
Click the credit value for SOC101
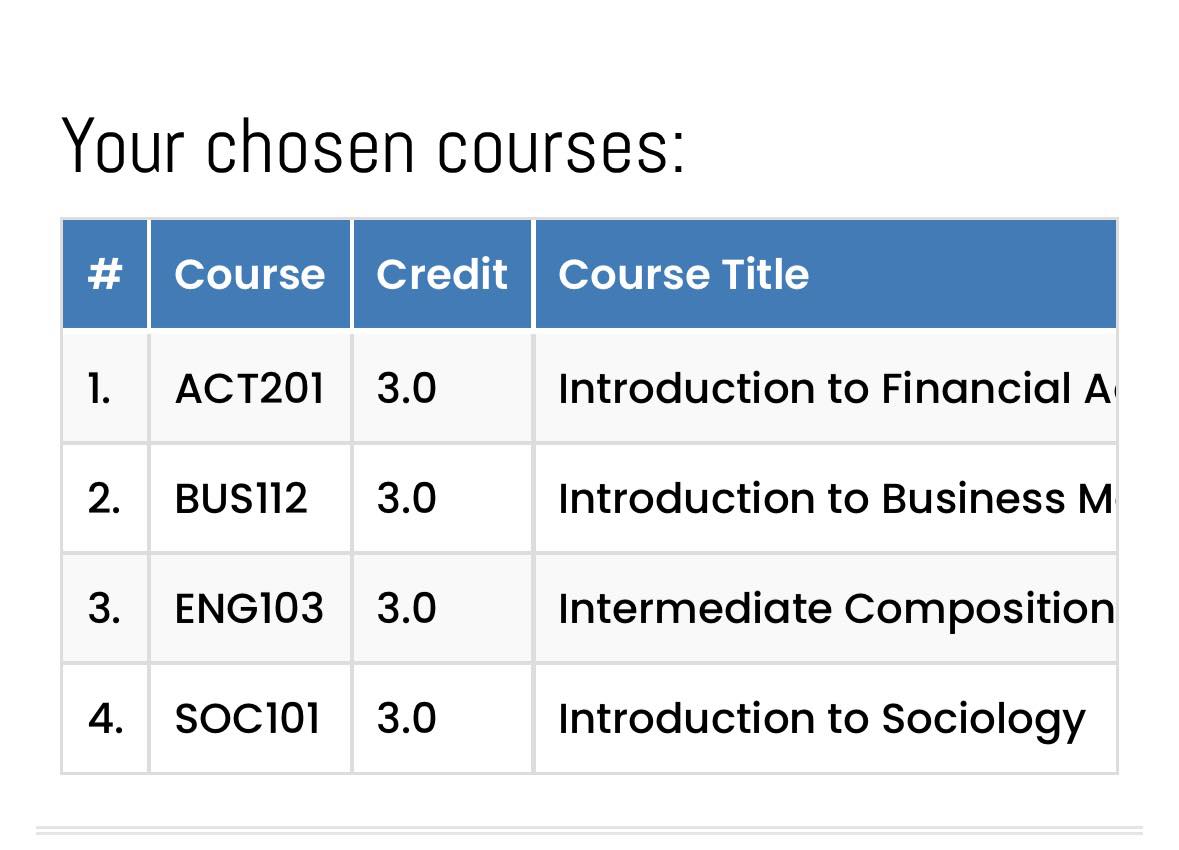coord(406,718)
